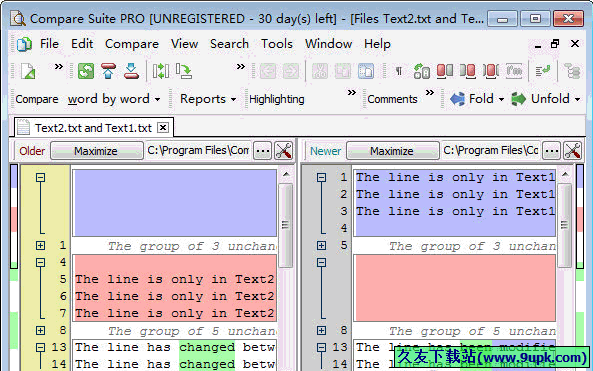
Task: Expand the unchanged group at line 8, Newer pane
Action: point(321,331)
